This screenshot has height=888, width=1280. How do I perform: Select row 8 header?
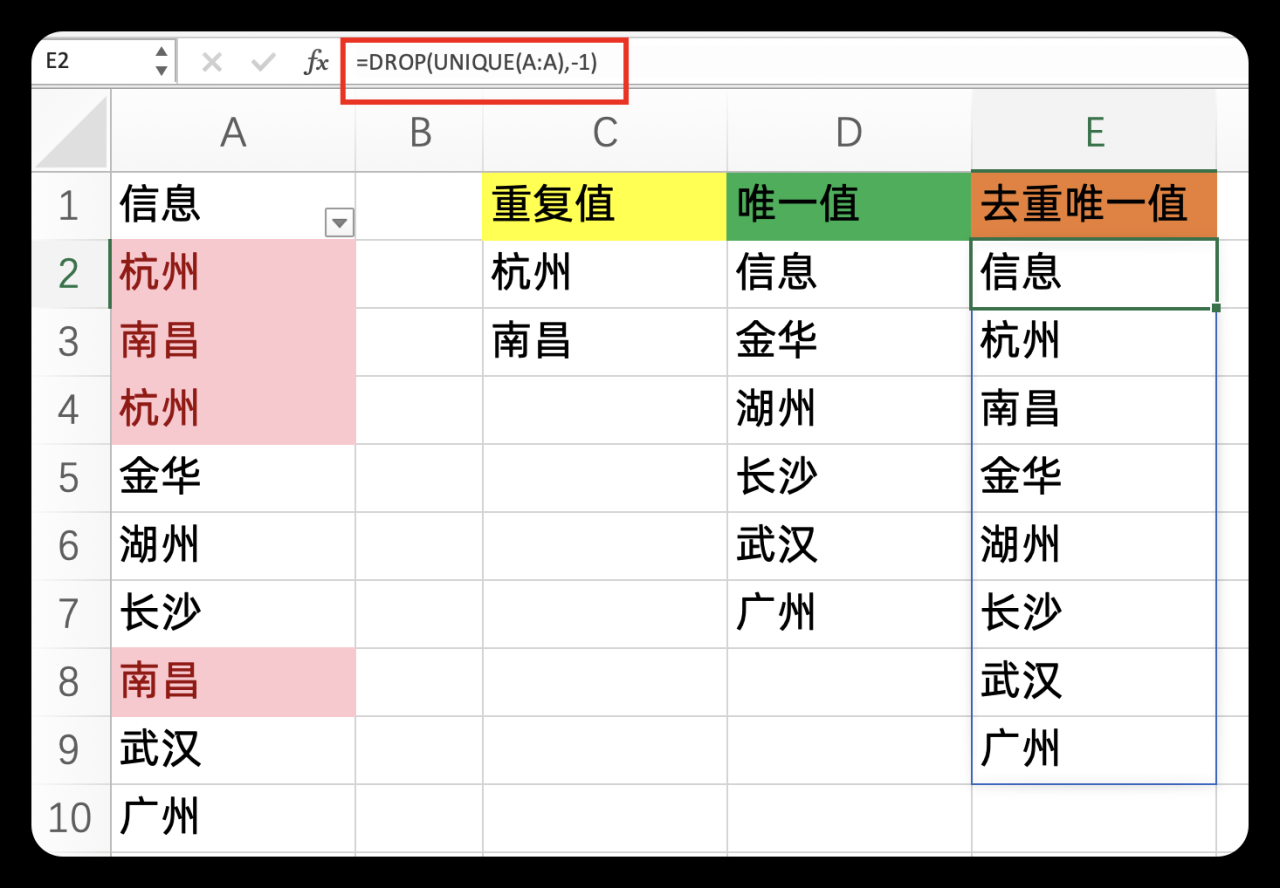[x=71, y=682]
